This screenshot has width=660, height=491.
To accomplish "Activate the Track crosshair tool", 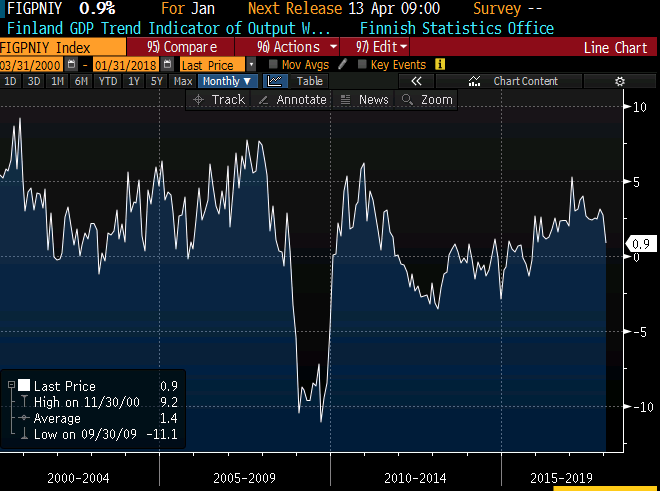I will [218, 99].
